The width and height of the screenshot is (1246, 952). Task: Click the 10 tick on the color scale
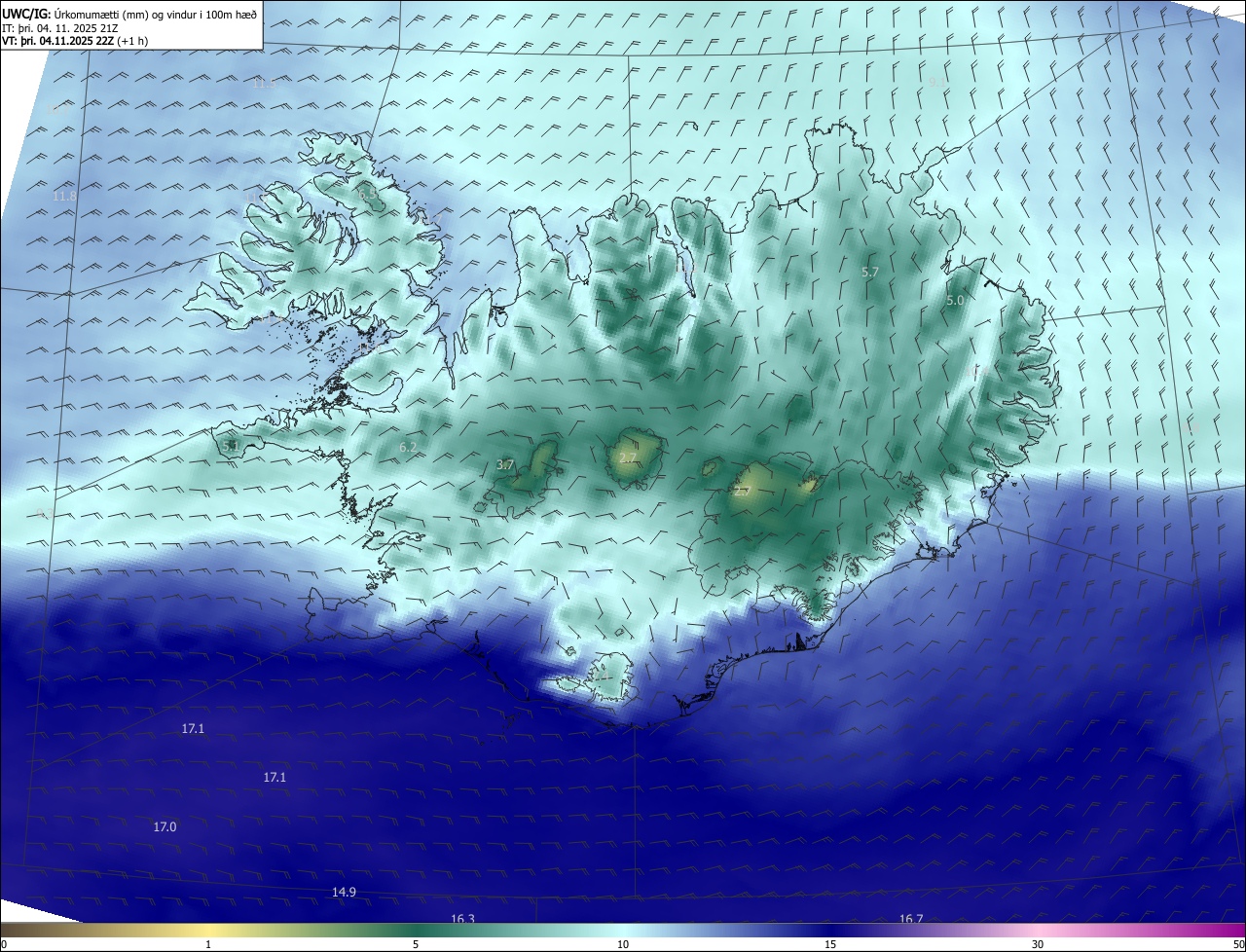(623, 944)
